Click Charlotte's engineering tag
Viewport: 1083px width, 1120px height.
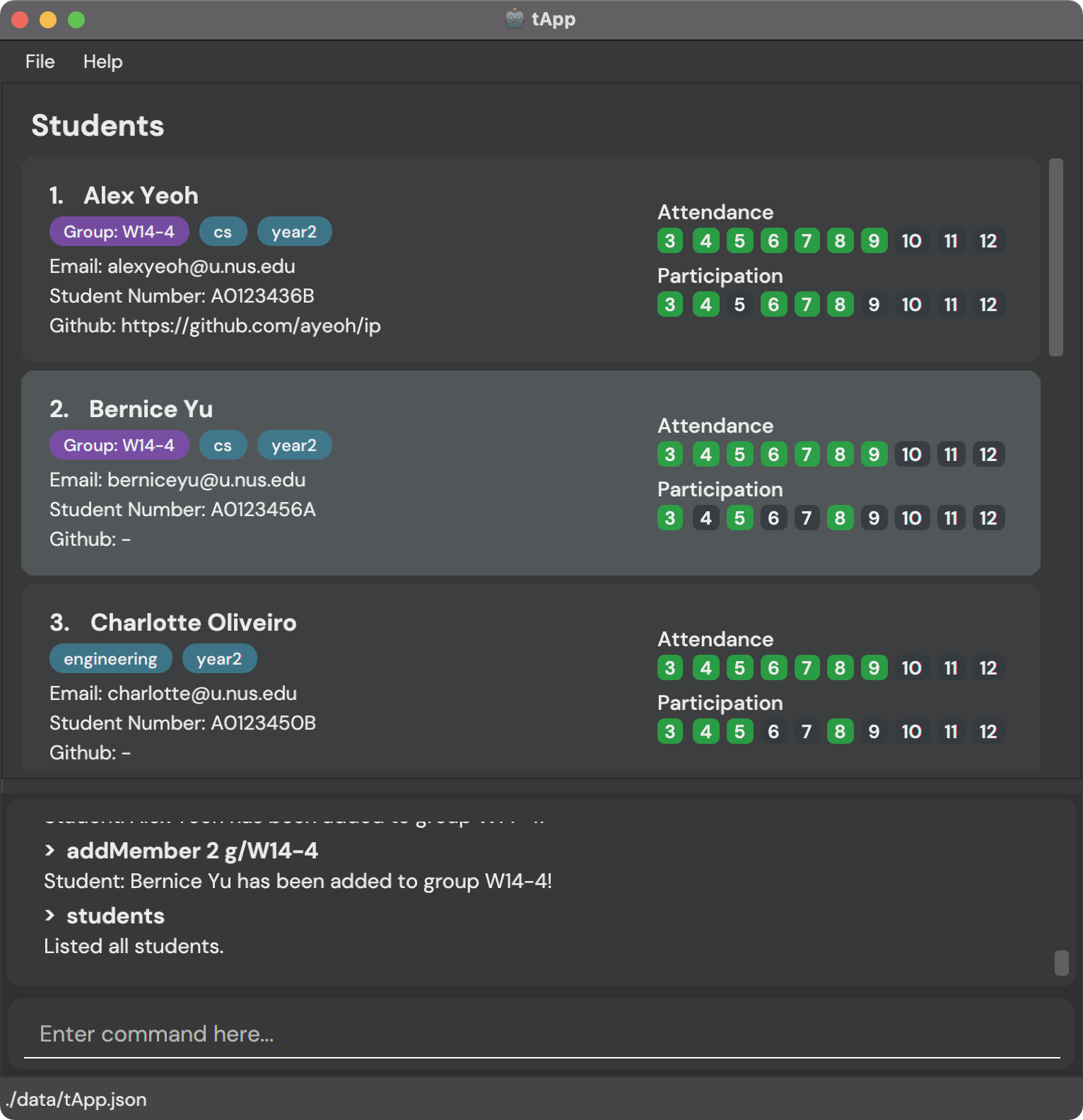pyautogui.click(x=110, y=658)
